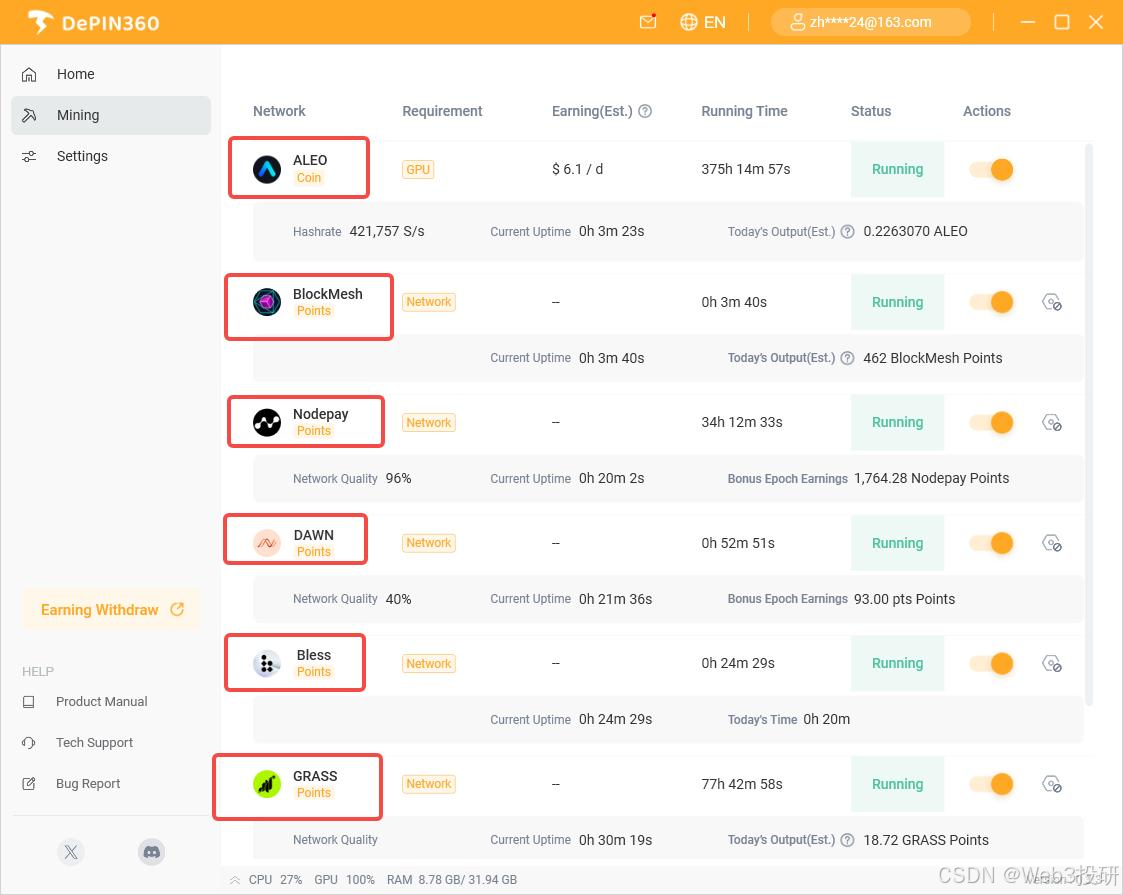Toggle the GRASS mining switch

coord(991,784)
